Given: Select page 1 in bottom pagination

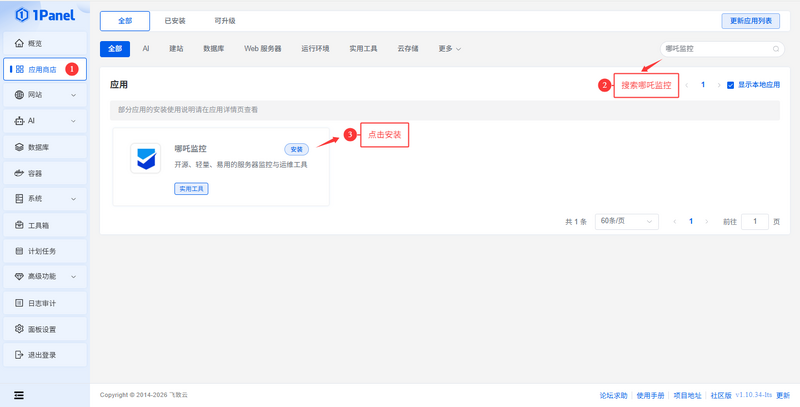Looking at the screenshot, I should pos(691,221).
